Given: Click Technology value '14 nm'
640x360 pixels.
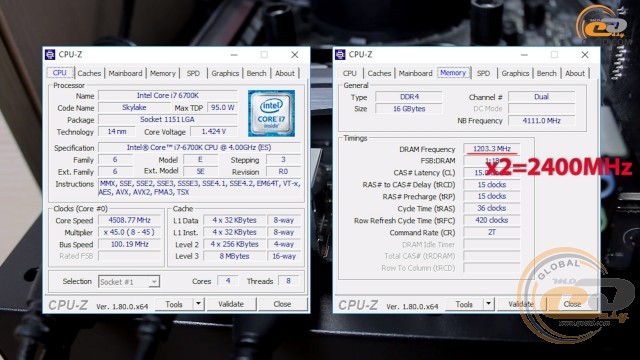Looking at the screenshot, I should [117, 132].
